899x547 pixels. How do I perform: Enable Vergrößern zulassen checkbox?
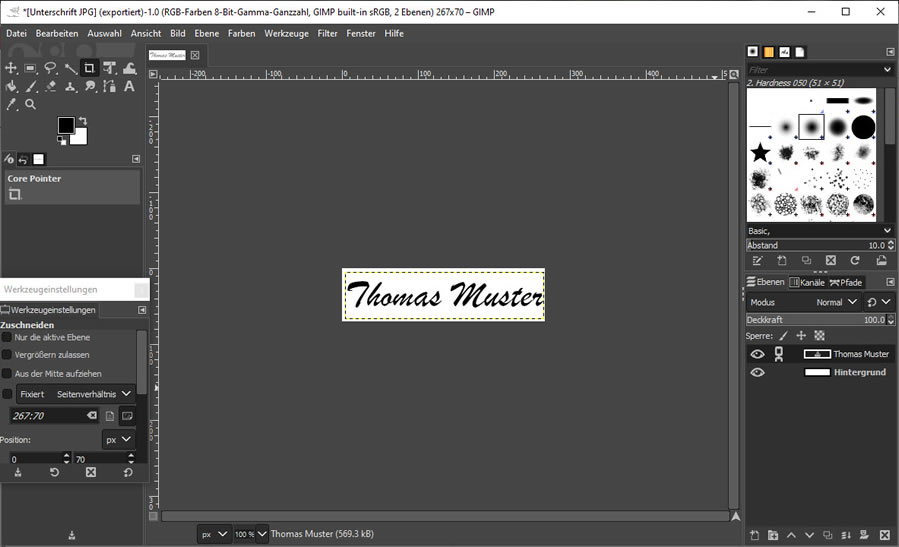pos(7,355)
